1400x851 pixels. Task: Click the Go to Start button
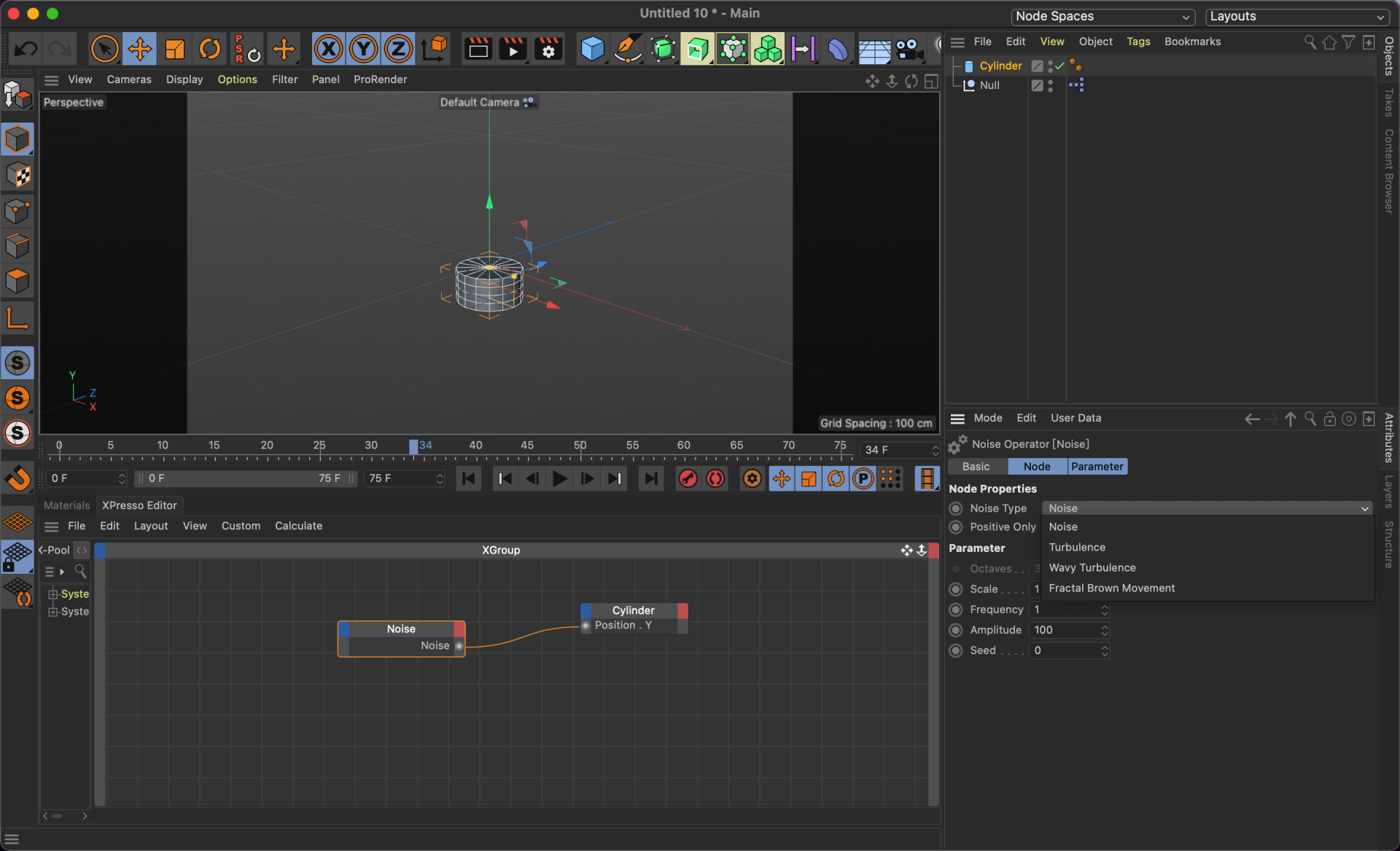[469, 478]
